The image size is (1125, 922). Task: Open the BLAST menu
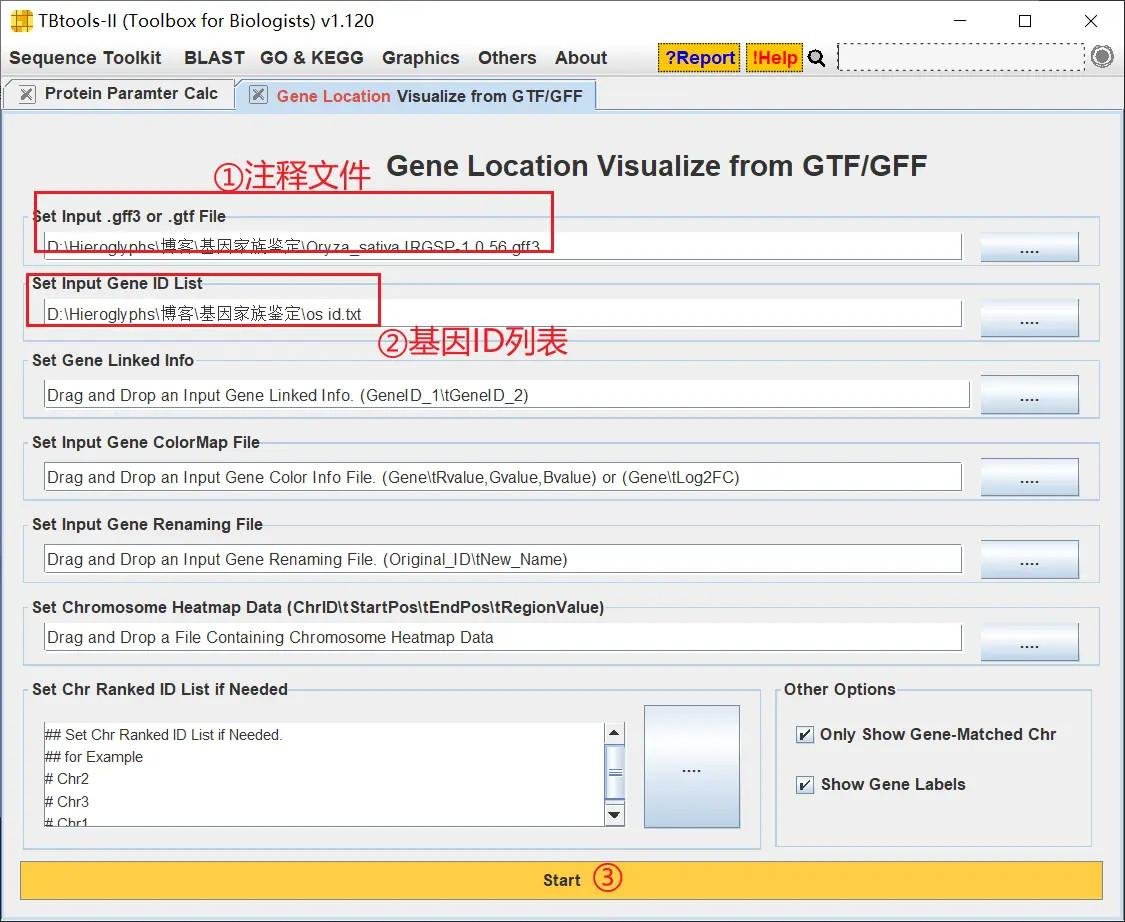(214, 58)
